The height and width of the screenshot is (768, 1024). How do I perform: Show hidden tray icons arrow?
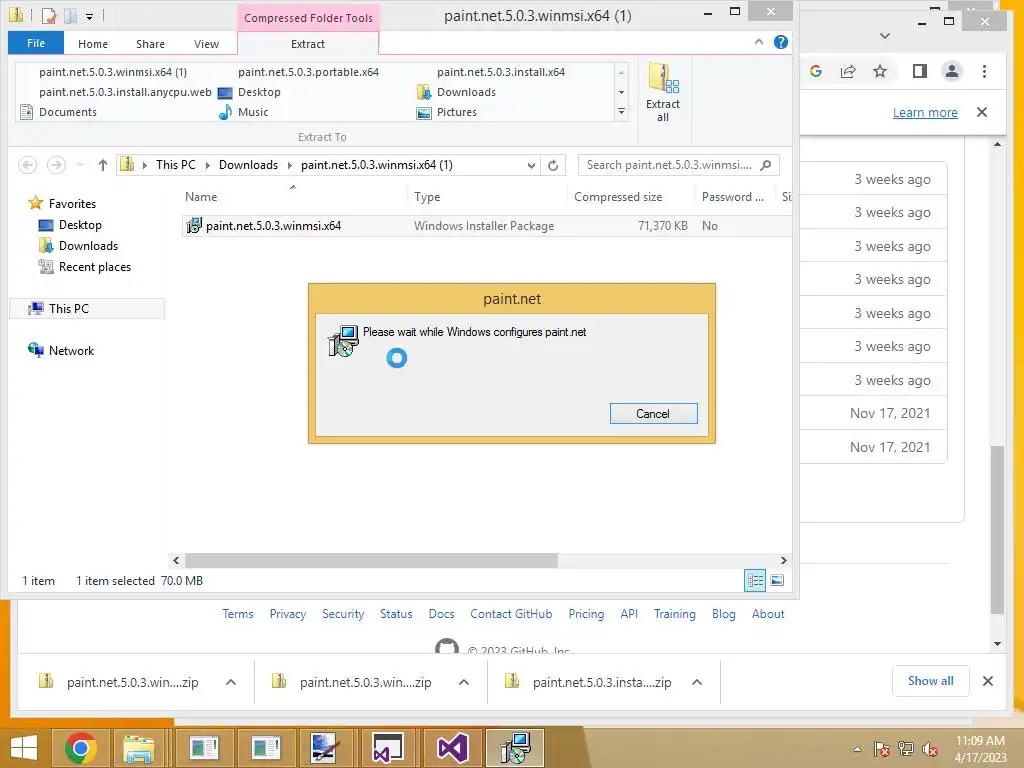(857, 749)
